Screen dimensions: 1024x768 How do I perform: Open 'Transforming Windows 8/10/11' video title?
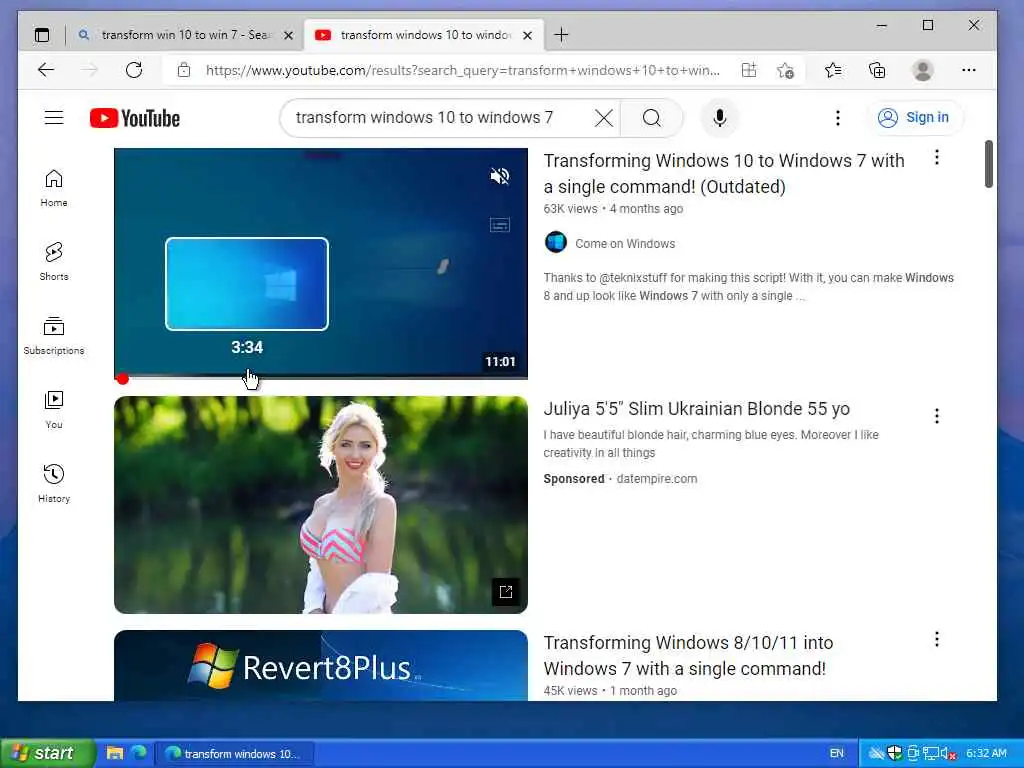pyautogui.click(x=688, y=656)
